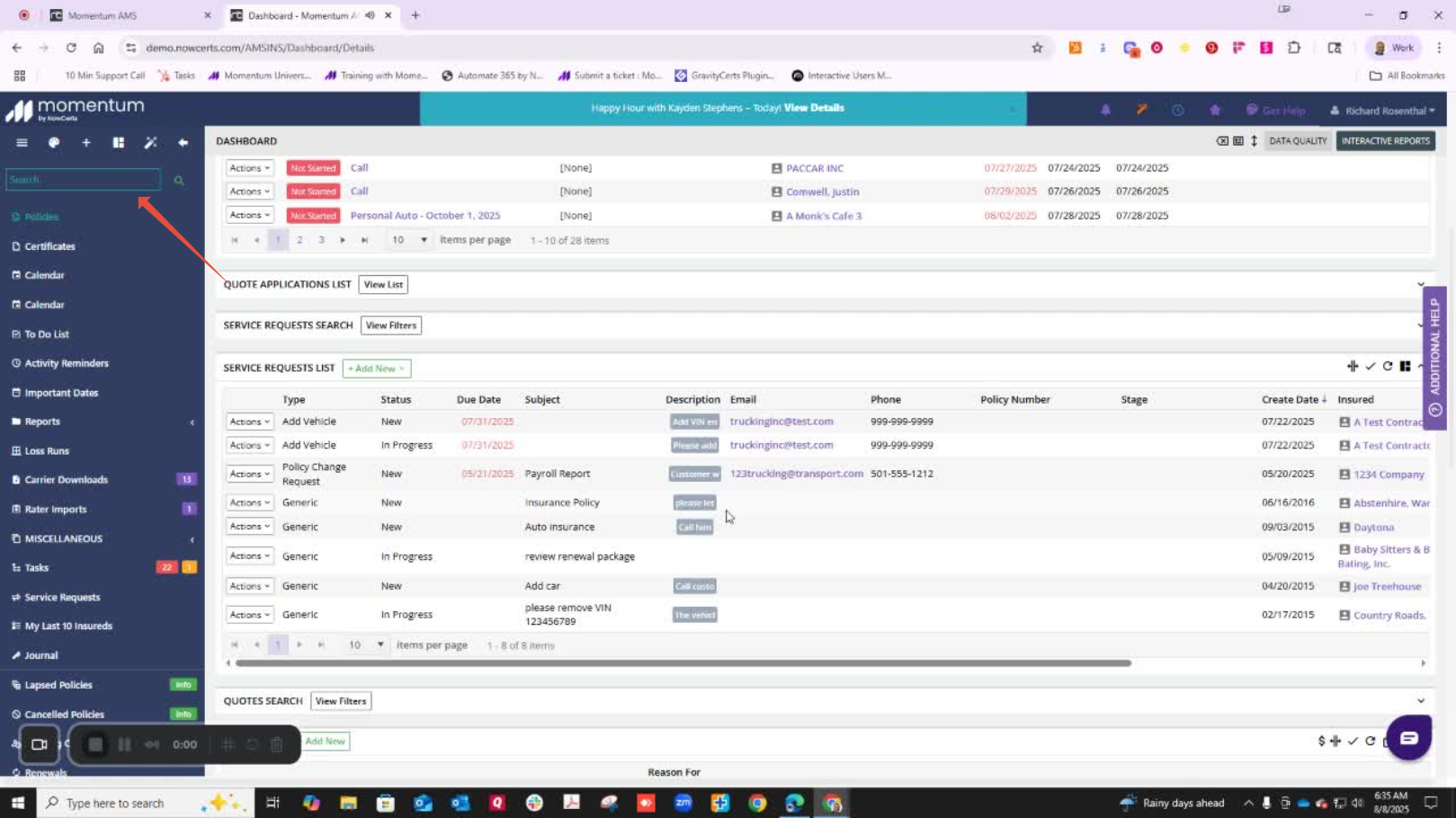Screen dimensions: 1456x818
Task: Click the sidebar back arrow icon
Action: (183, 142)
